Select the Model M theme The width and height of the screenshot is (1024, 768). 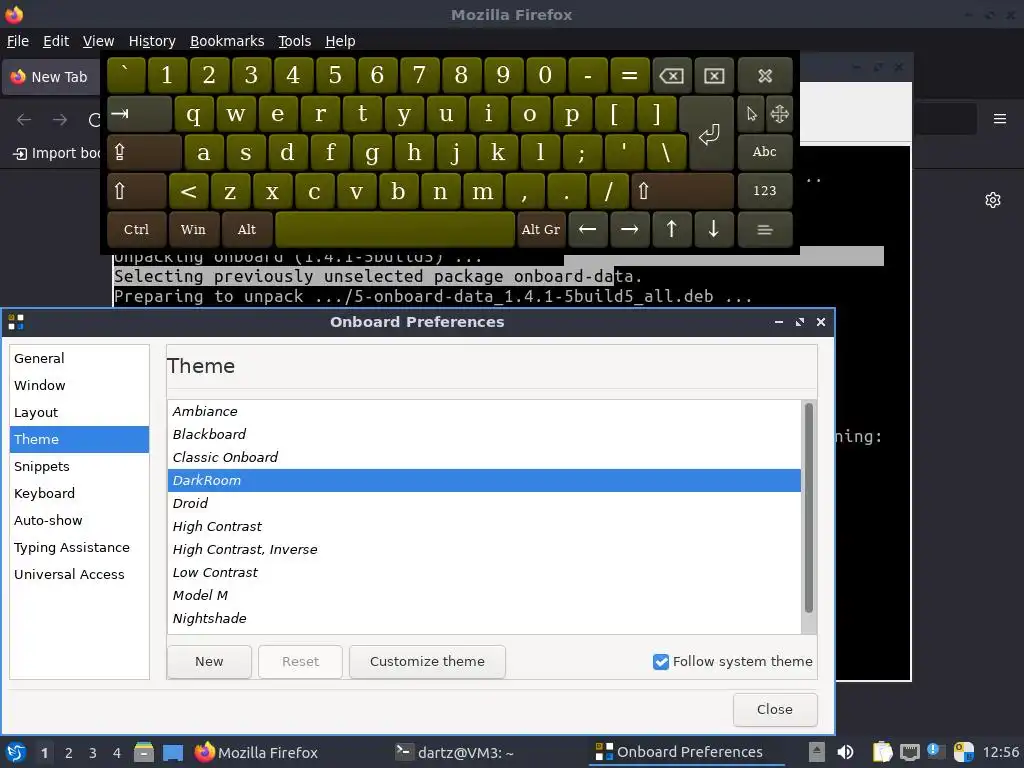(484, 596)
